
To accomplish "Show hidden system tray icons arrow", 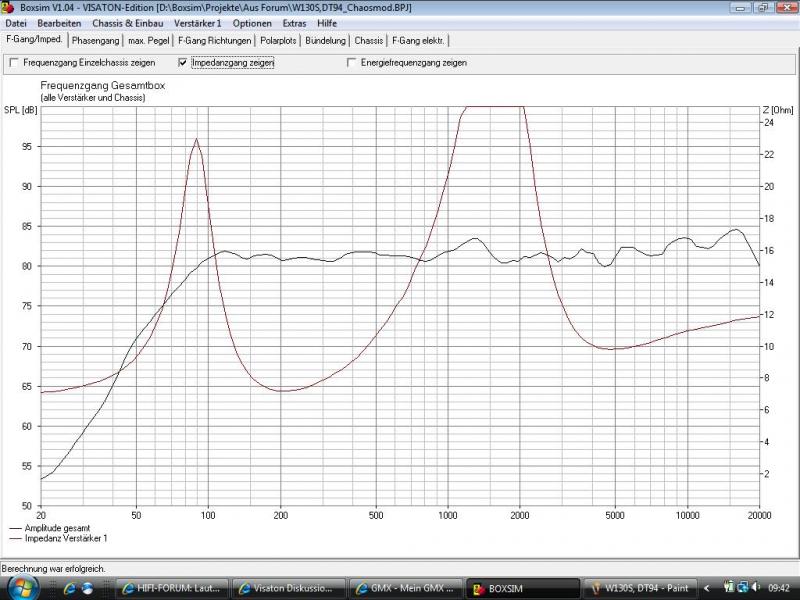I will (x=708, y=588).
